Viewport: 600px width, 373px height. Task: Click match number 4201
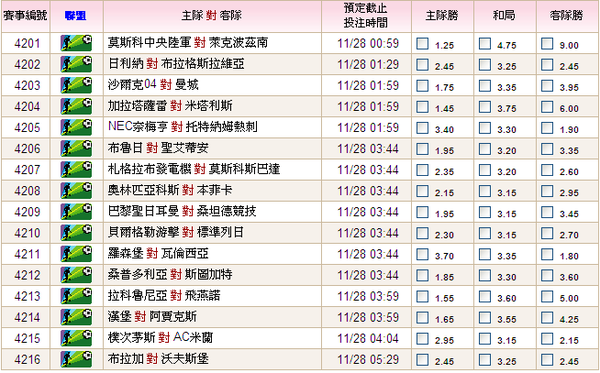[27, 44]
